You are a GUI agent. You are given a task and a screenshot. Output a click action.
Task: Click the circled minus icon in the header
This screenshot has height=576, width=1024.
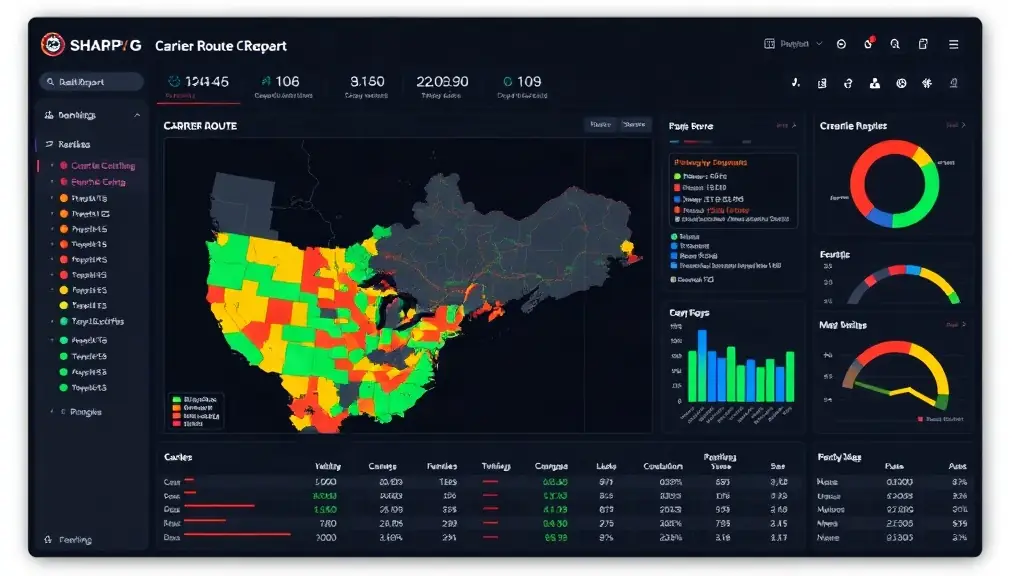tap(841, 44)
